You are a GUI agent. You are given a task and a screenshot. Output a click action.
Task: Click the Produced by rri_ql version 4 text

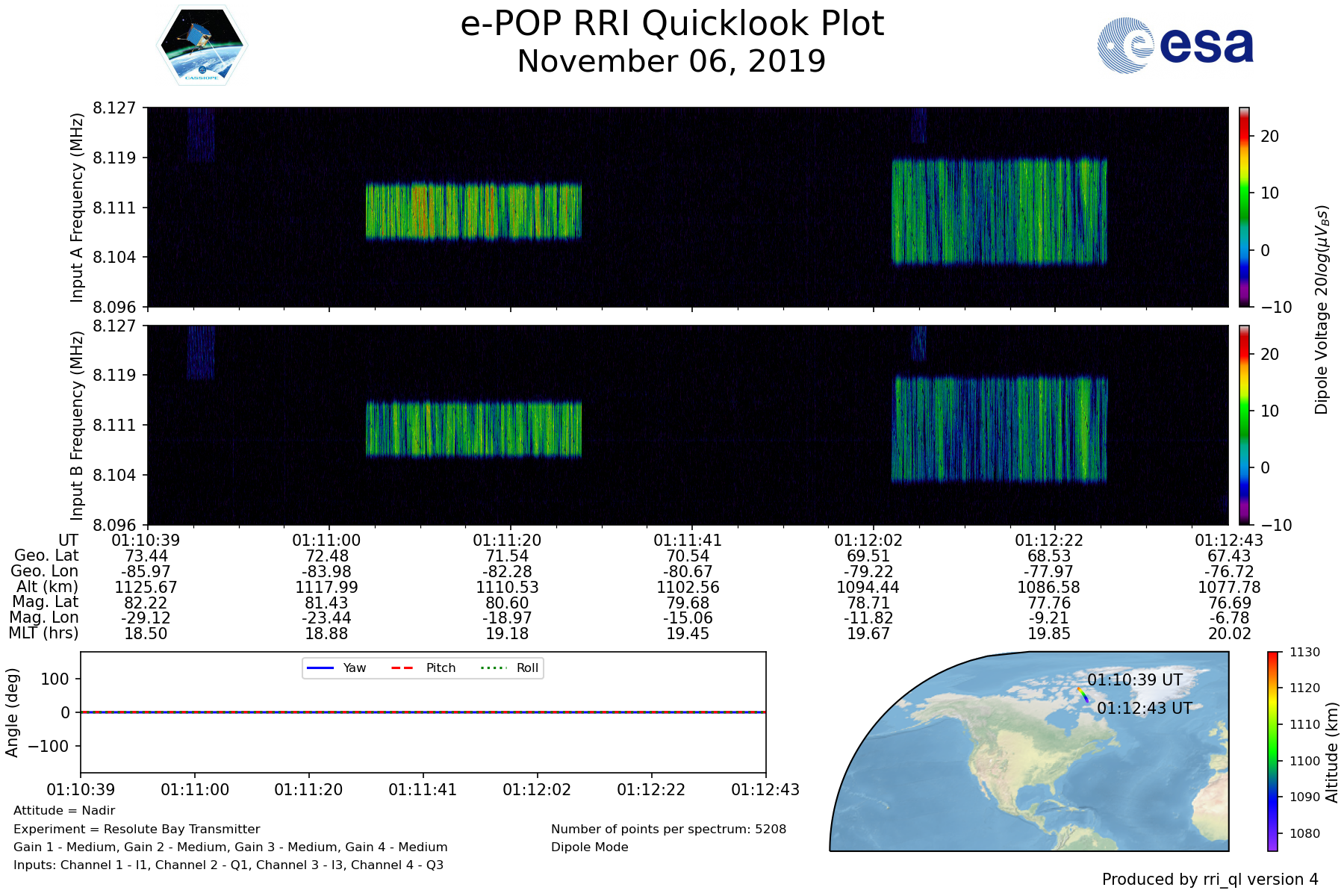coord(1210,880)
